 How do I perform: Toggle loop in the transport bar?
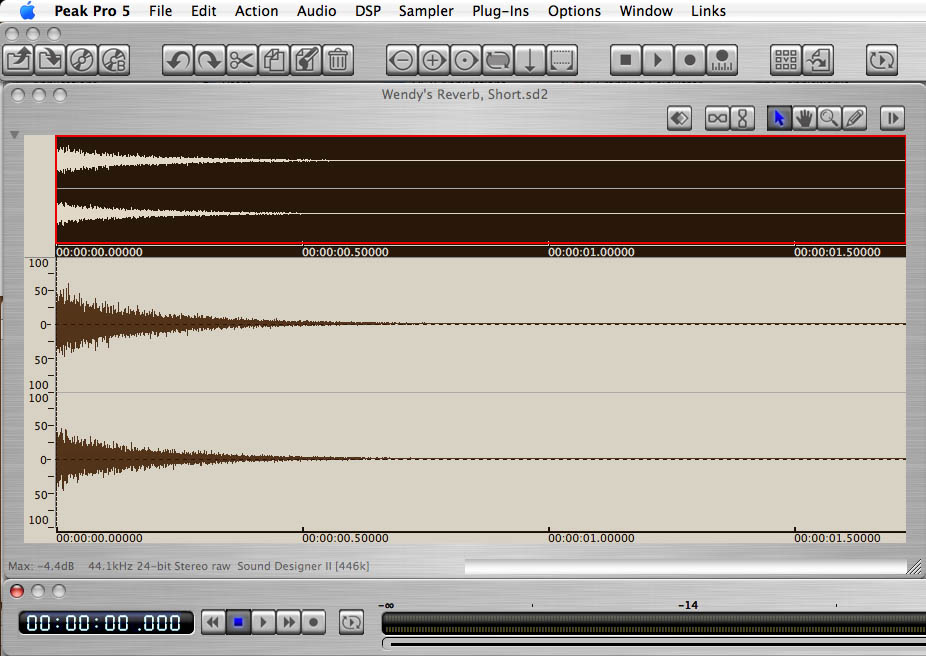click(x=351, y=622)
